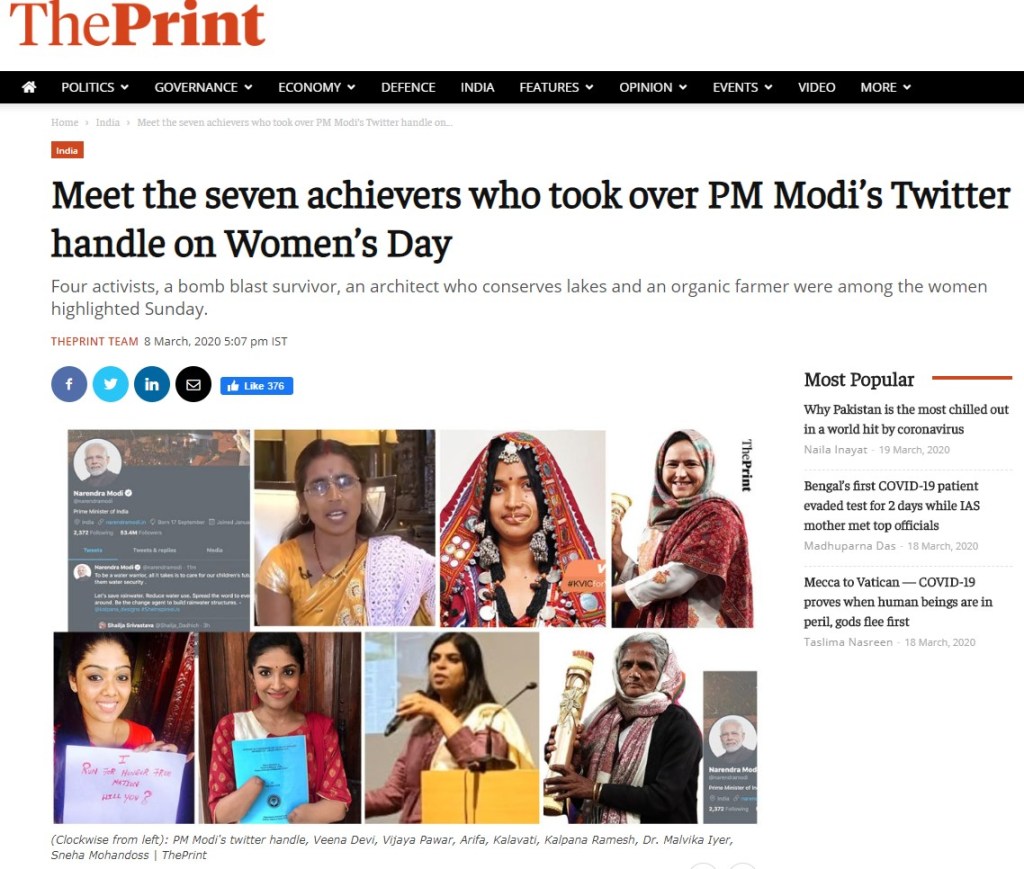The image size is (1024, 869).
Task: Share article via Twitter icon
Action: click(x=110, y=385)
